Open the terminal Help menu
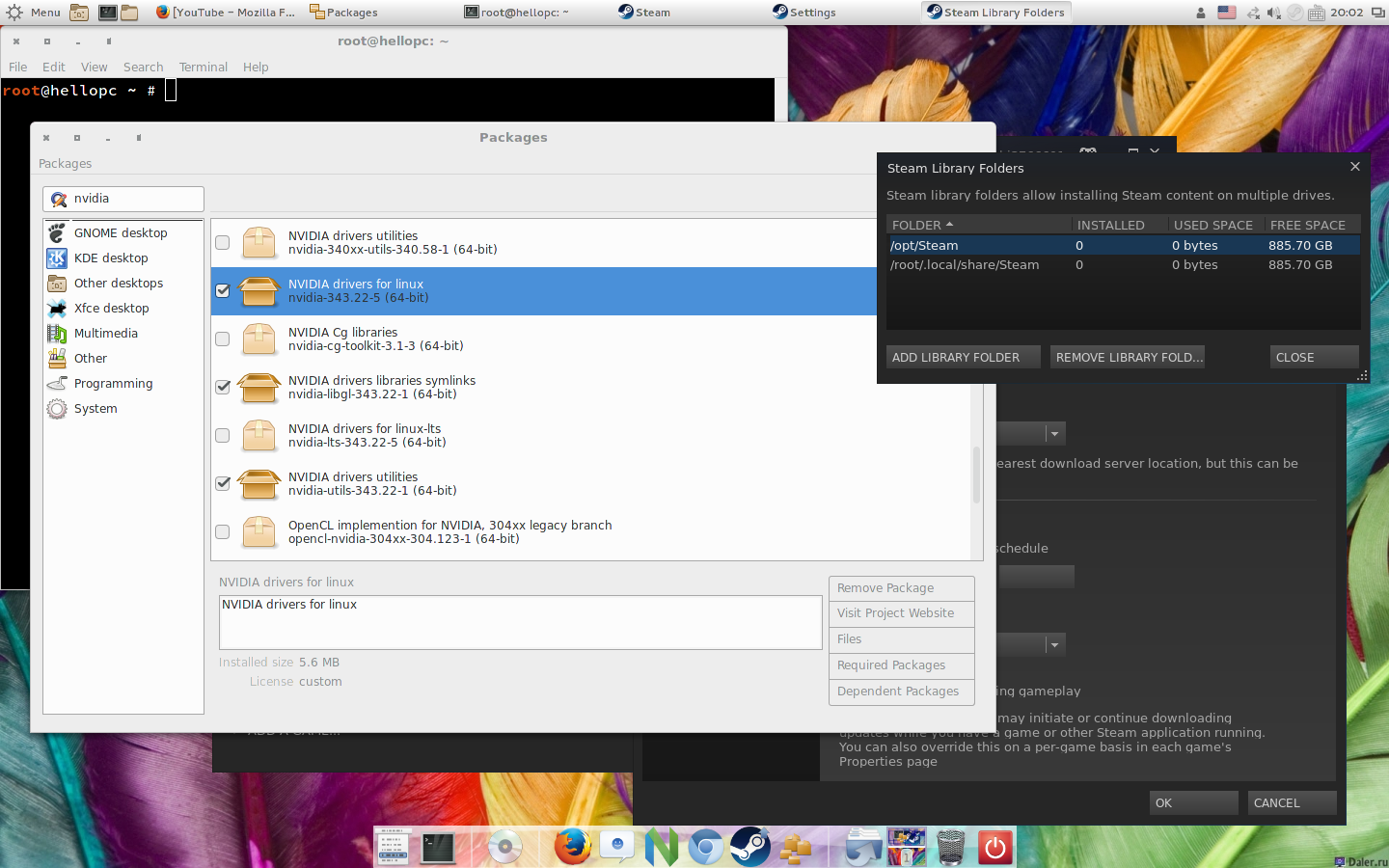 point(256,67)
